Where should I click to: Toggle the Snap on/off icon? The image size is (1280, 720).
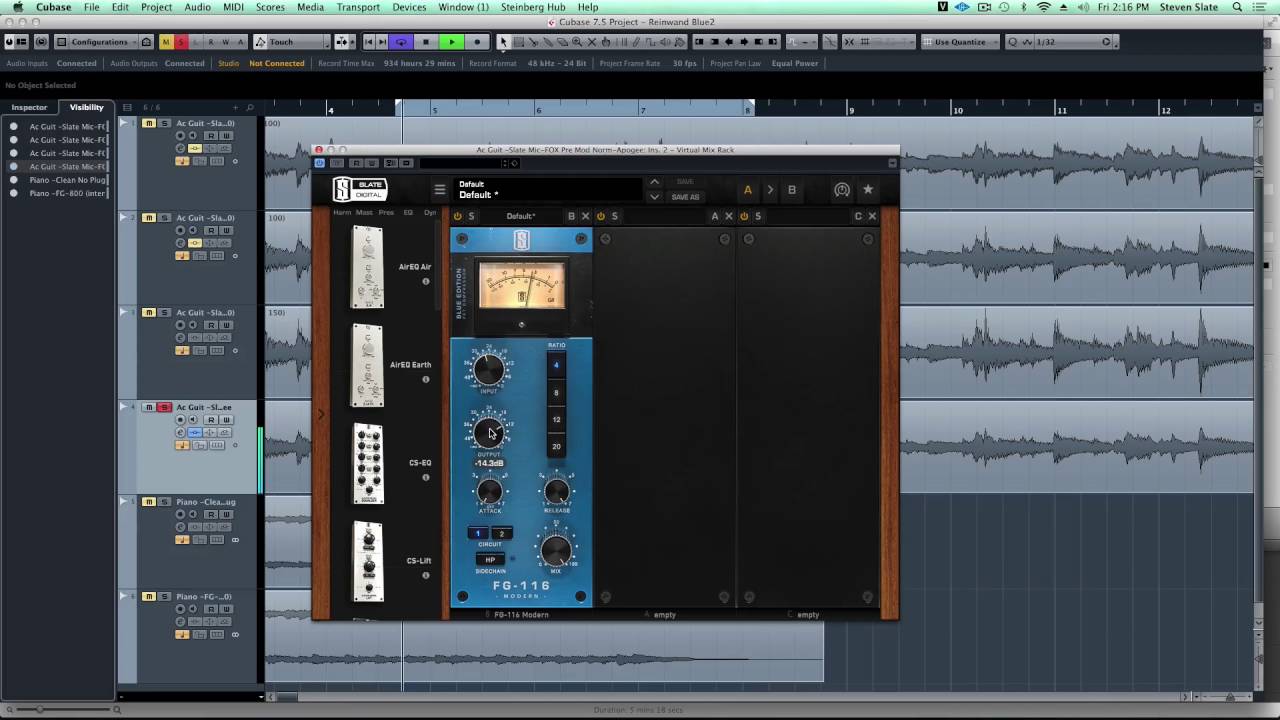click(850, 42)
